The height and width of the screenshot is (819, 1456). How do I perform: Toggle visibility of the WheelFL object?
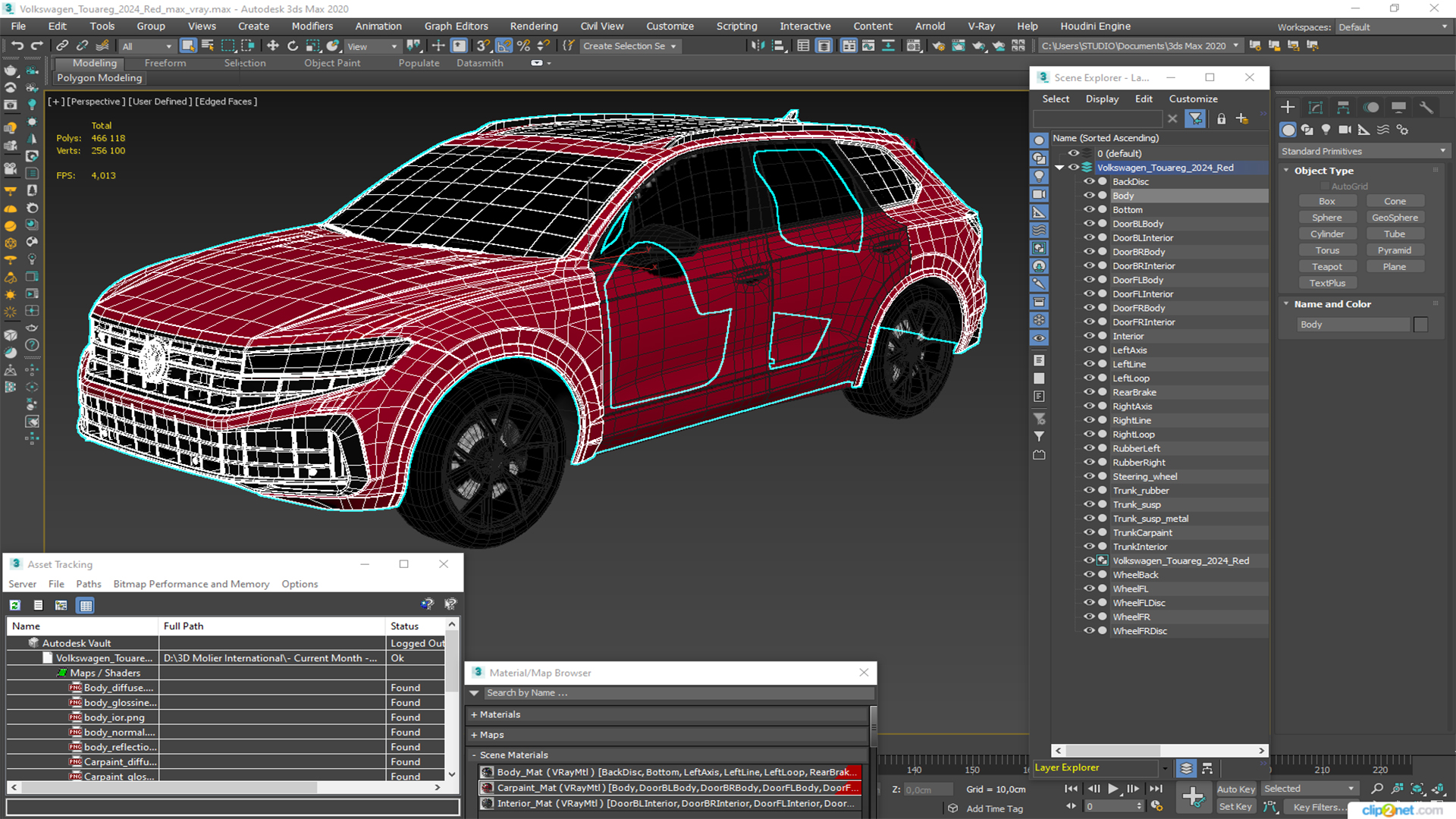pyautogui.click(x=1089, y=588)
